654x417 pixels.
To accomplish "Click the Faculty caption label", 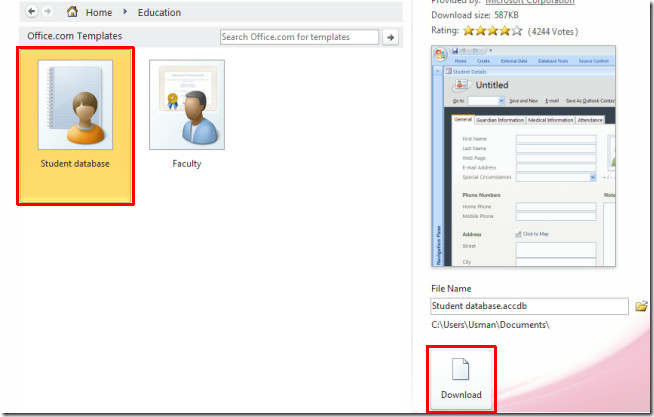I will 187,163.
